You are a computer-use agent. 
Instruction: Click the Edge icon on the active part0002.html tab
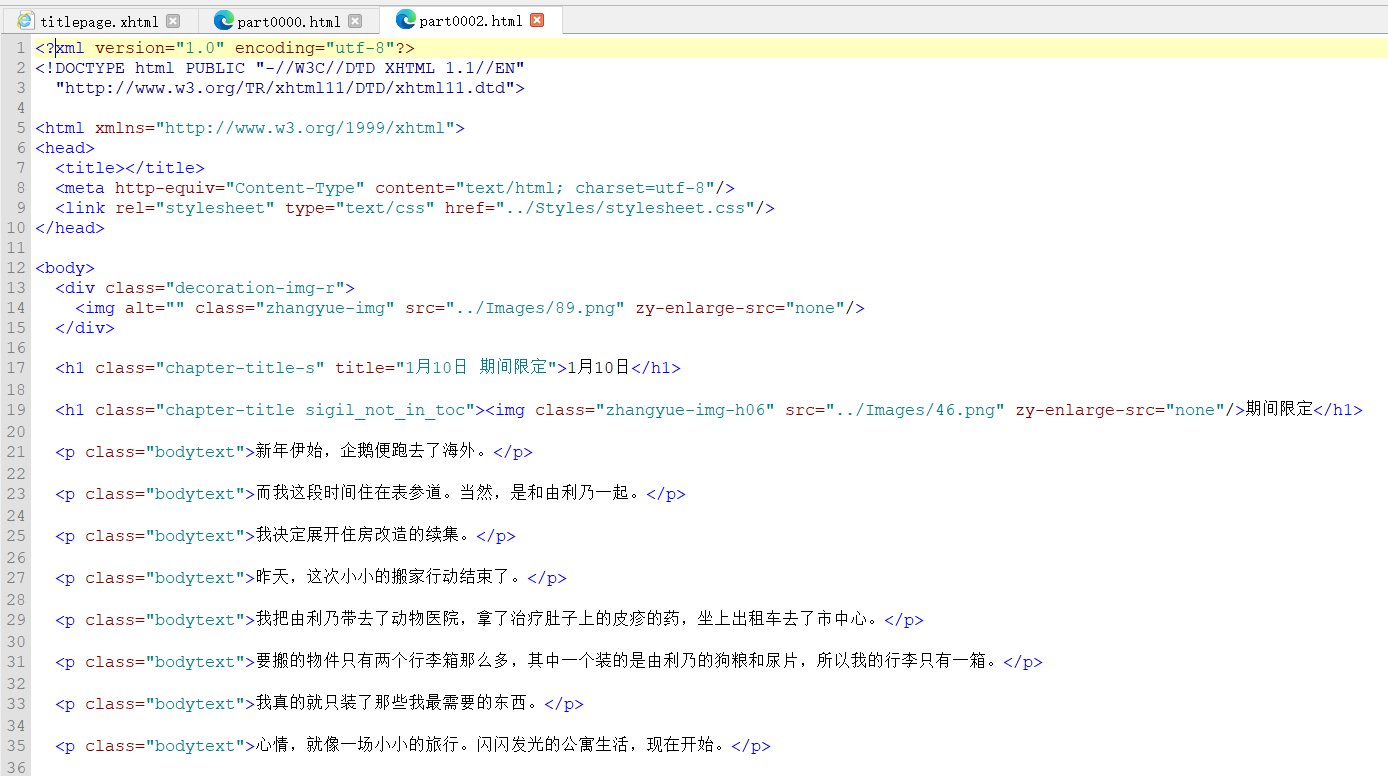click(405, 19)
